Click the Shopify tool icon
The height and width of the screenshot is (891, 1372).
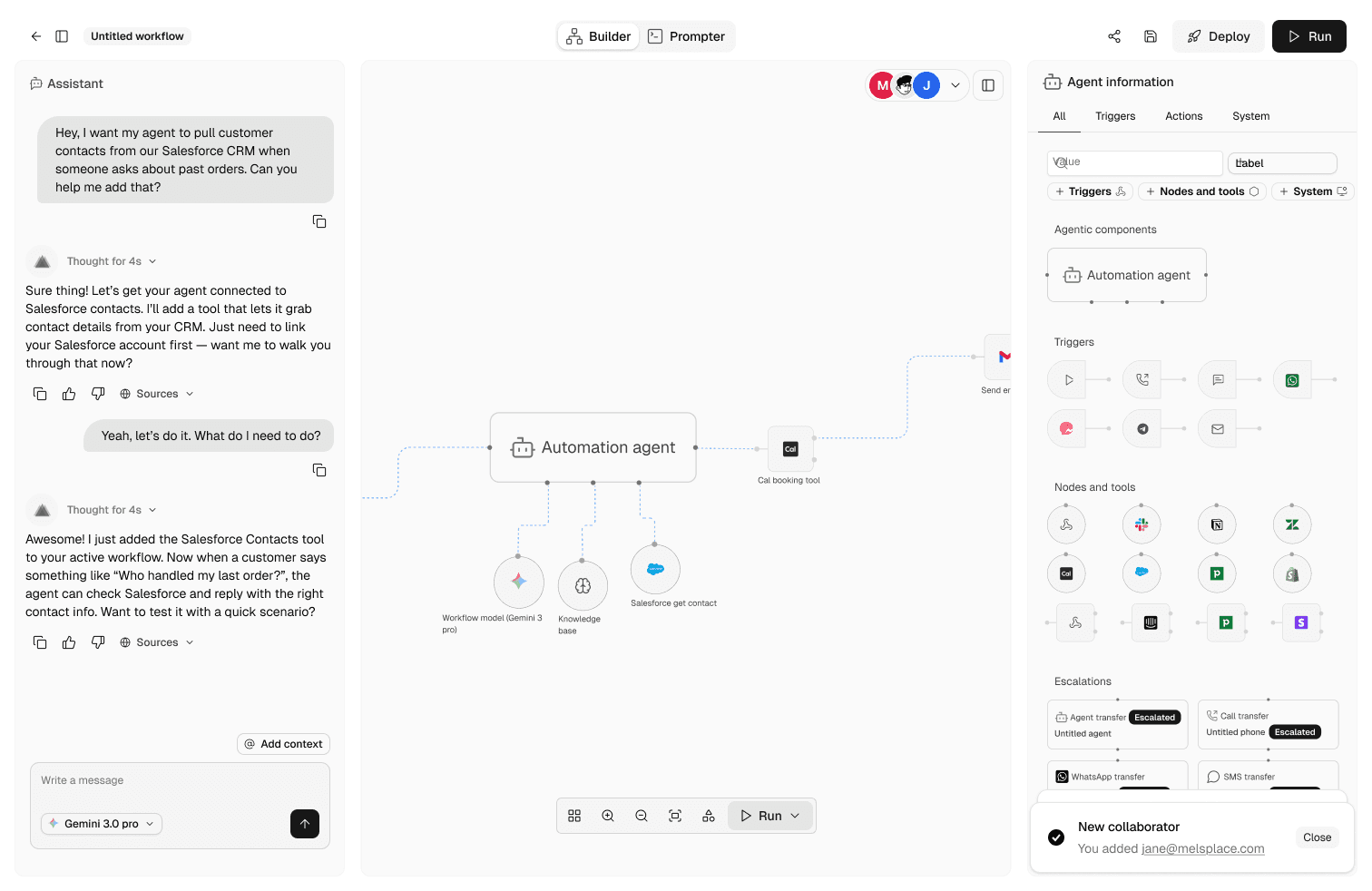coord(1292,573)
